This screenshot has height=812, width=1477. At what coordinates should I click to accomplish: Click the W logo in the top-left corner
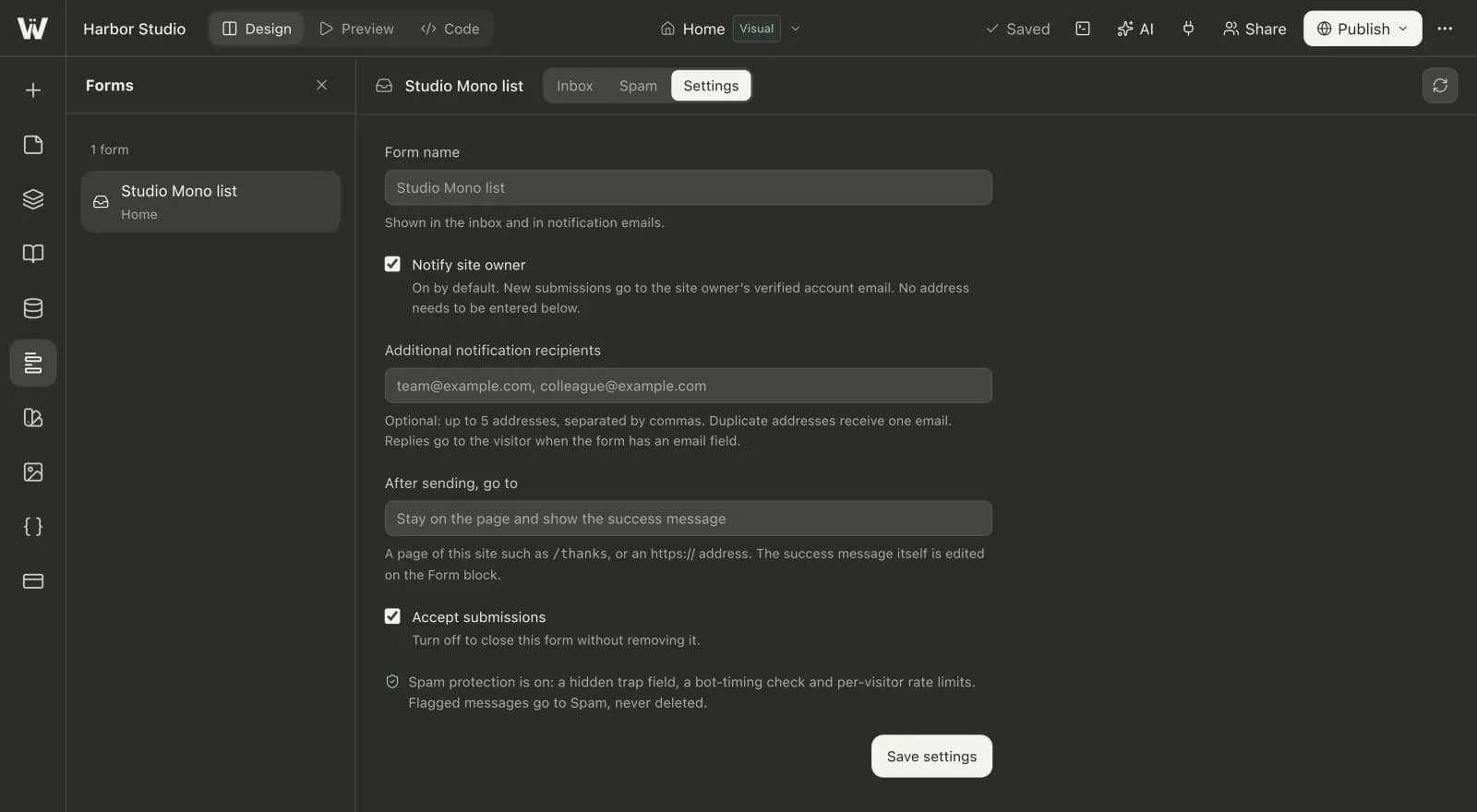(x=32, y=28)
